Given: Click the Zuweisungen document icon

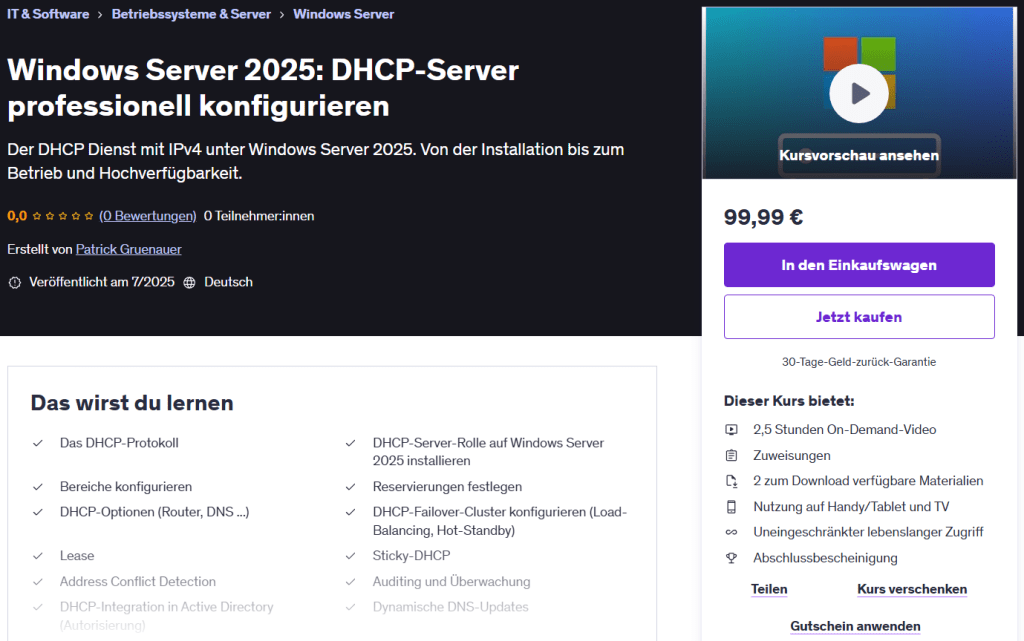Looking at the screenshot, I should (731, 456).
